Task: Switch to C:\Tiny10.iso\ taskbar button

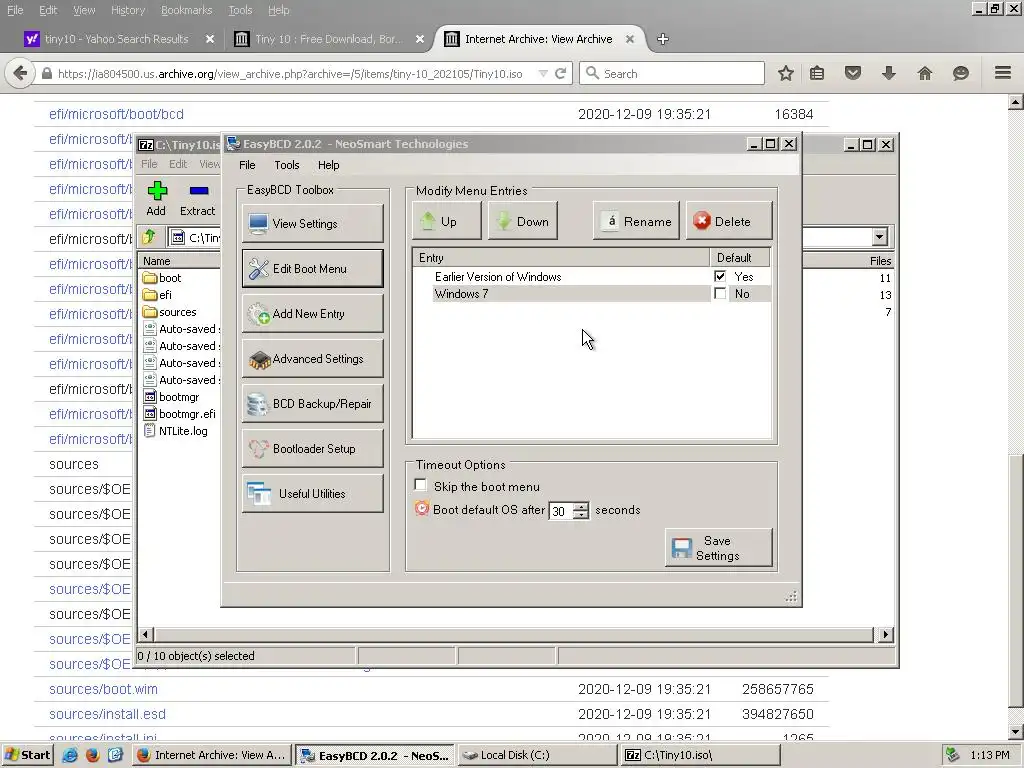Action: (699, 755)
